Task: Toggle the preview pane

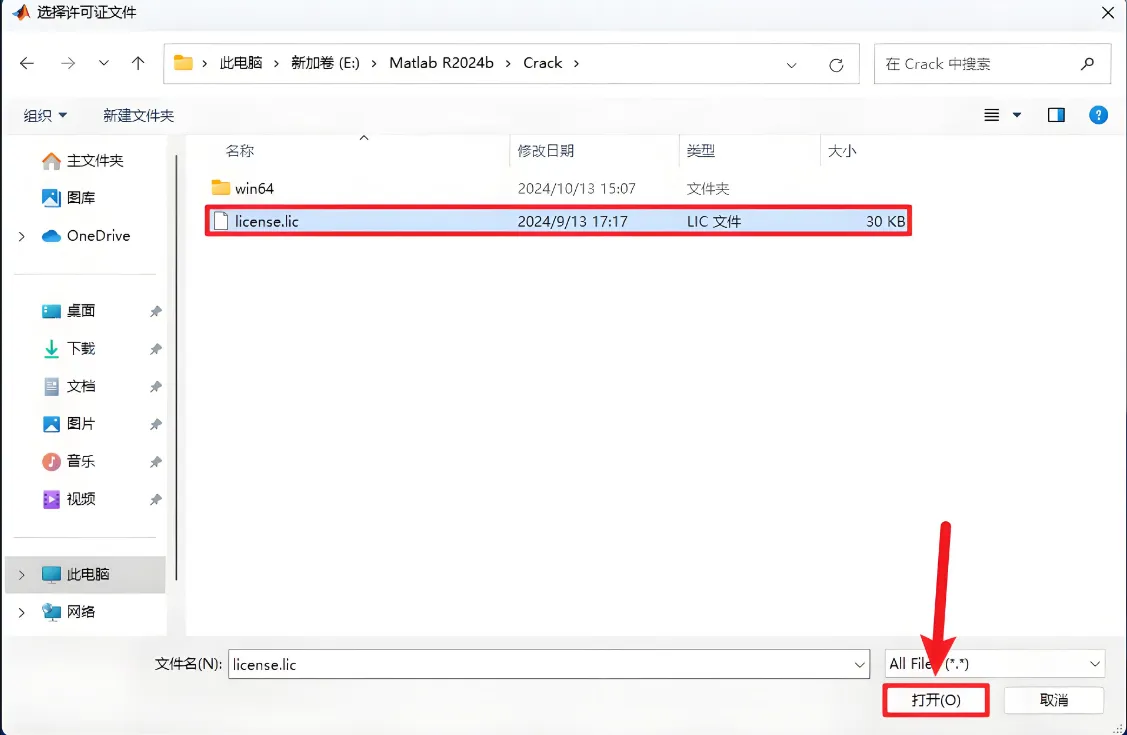Action: click(x=1056, y=115)
